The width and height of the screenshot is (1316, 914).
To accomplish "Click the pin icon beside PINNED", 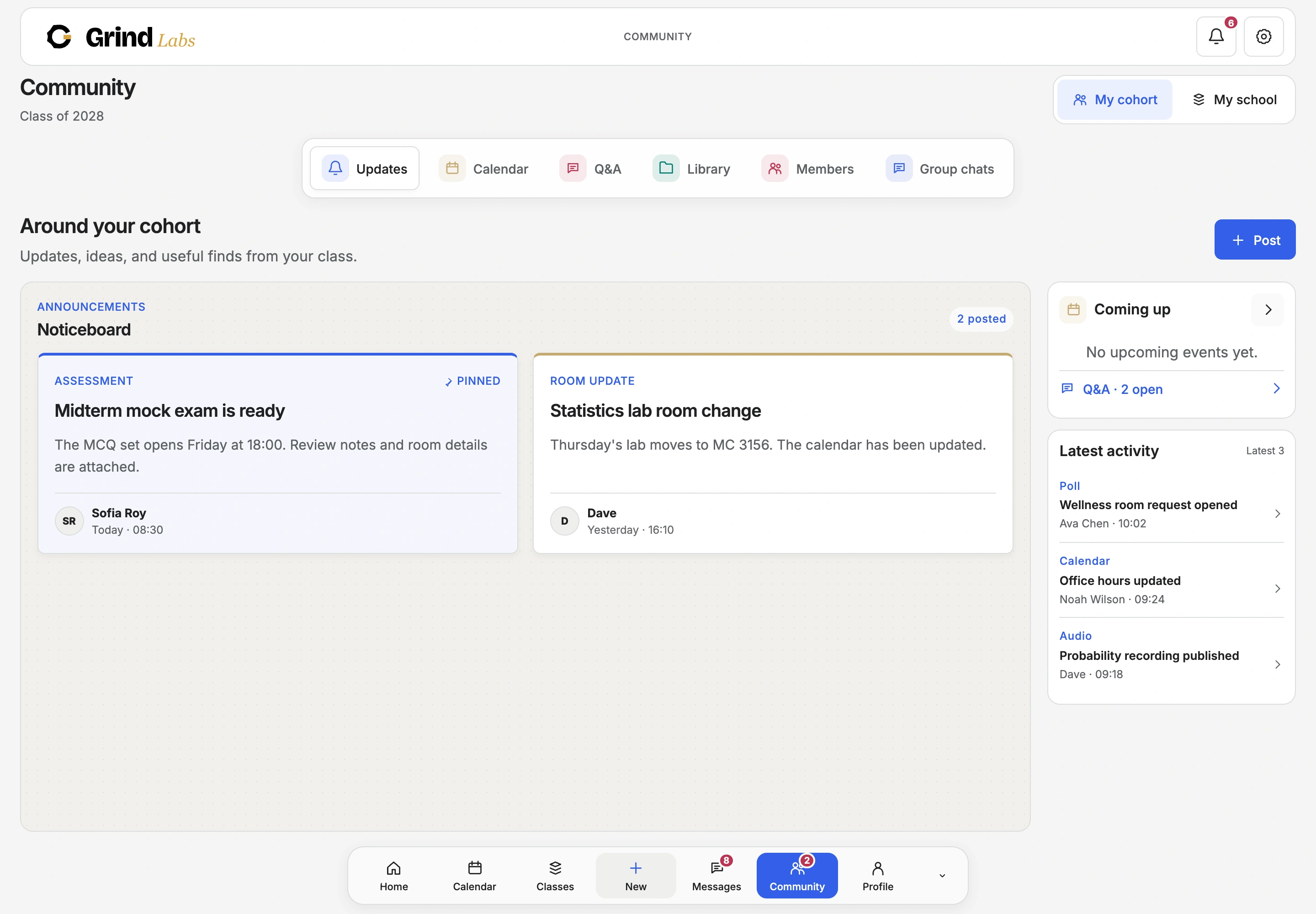I will [448, 382].
